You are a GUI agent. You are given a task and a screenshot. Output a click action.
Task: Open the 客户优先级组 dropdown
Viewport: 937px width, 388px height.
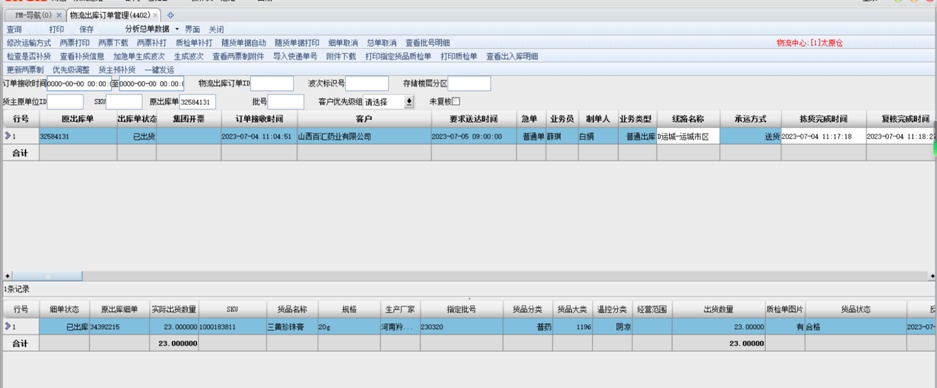coord(409,102)
